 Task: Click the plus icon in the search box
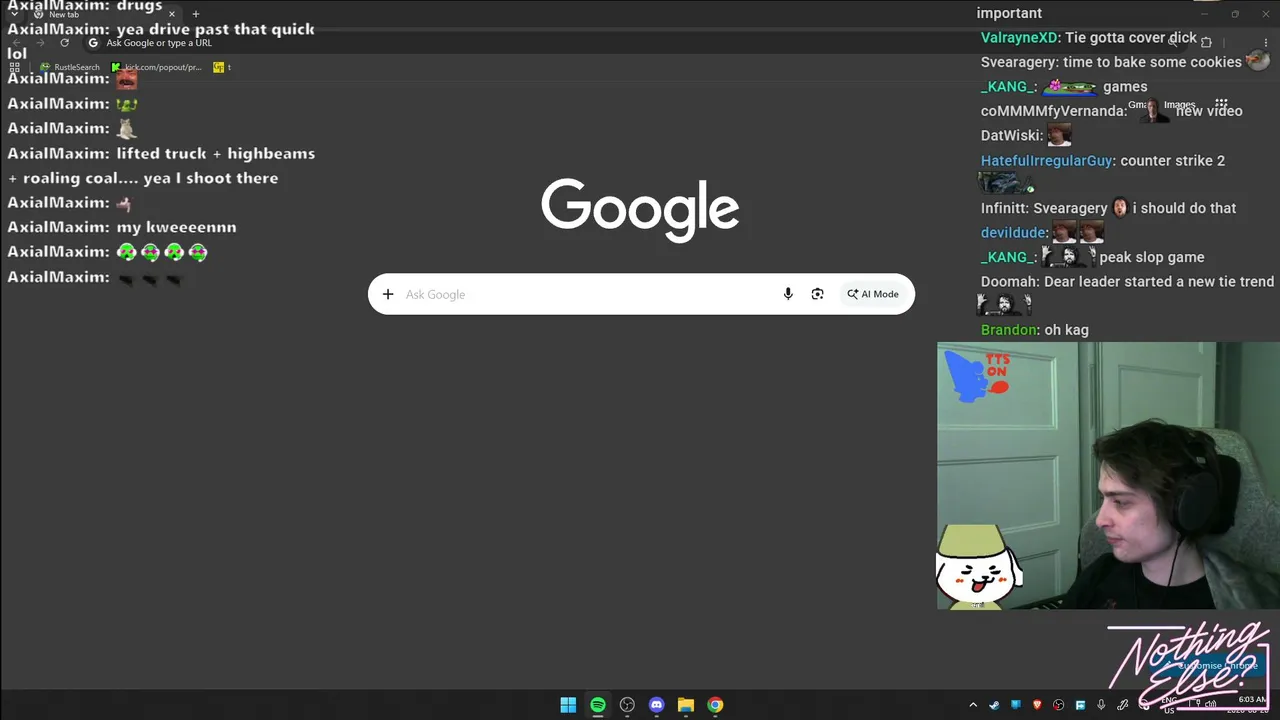(x=388, y=294)
